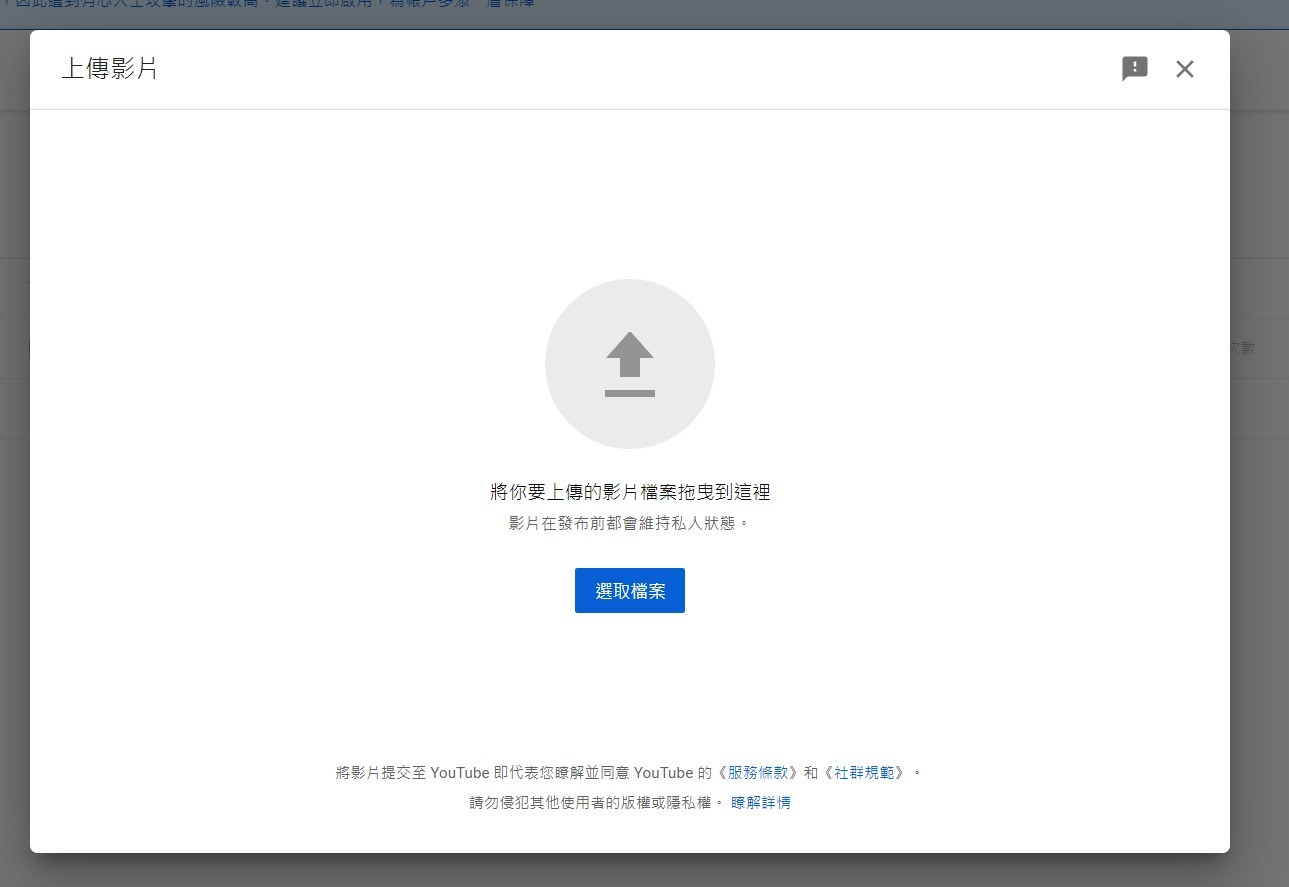The width and height of the screenshot is (1289, 887).
Task: Click the send feedback icon near the close button
Action: click(x=1134, y=68)
